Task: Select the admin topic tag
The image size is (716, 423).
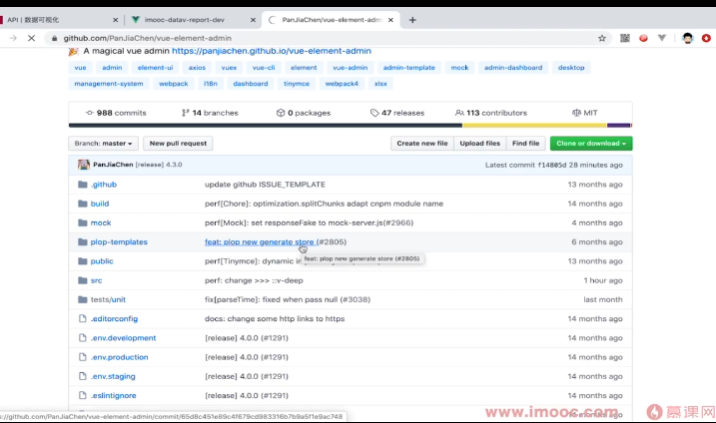Action: pyautogui.click(x=112, y=68)
